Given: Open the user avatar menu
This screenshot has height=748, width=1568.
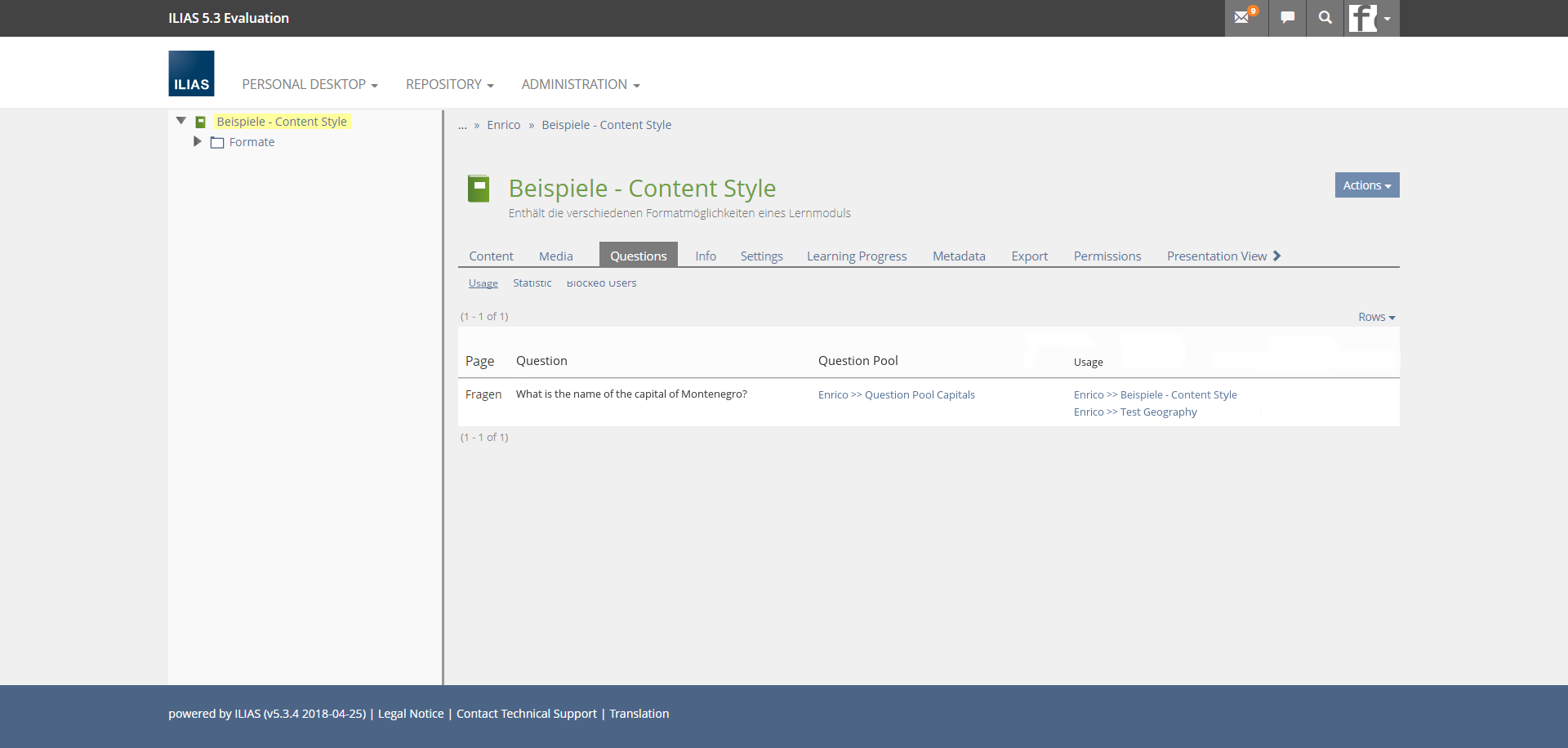Looking at the screenshot, I should click(x=1370, y=18).
